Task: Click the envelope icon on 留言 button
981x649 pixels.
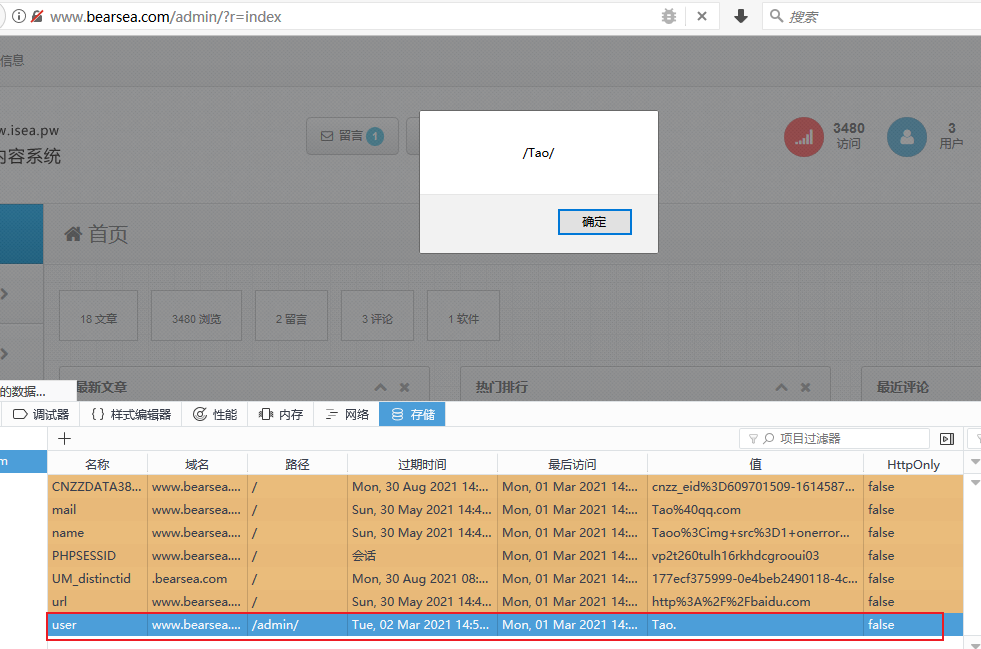Action: [327, 136]
